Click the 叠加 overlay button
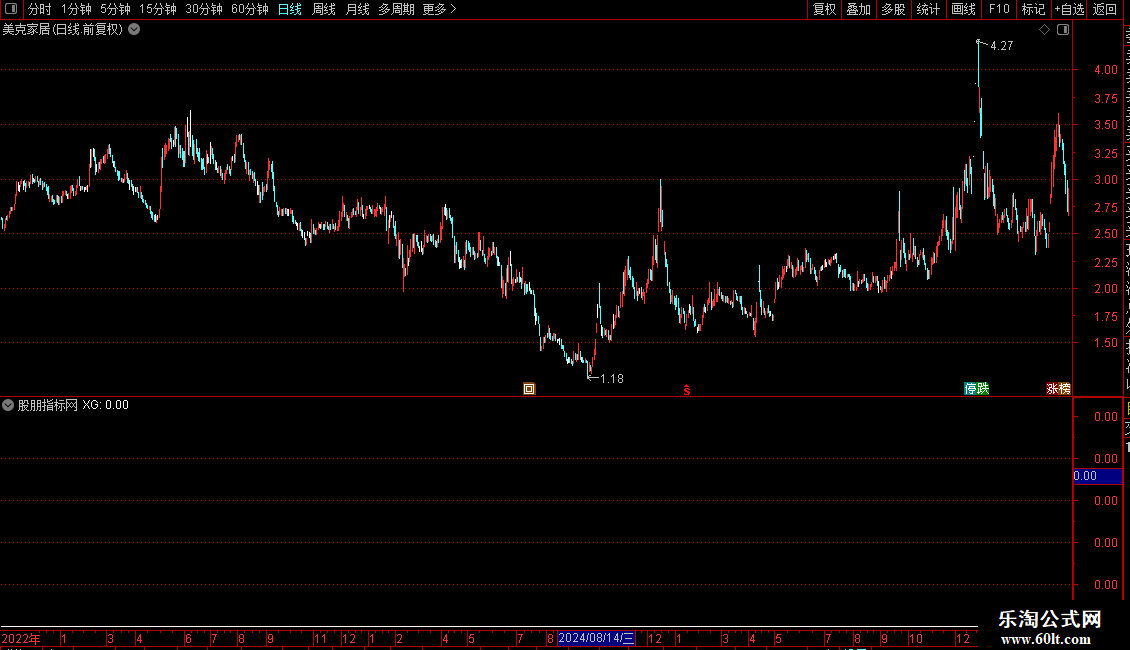Screen dimensions: 1130x650 [858, 9]
